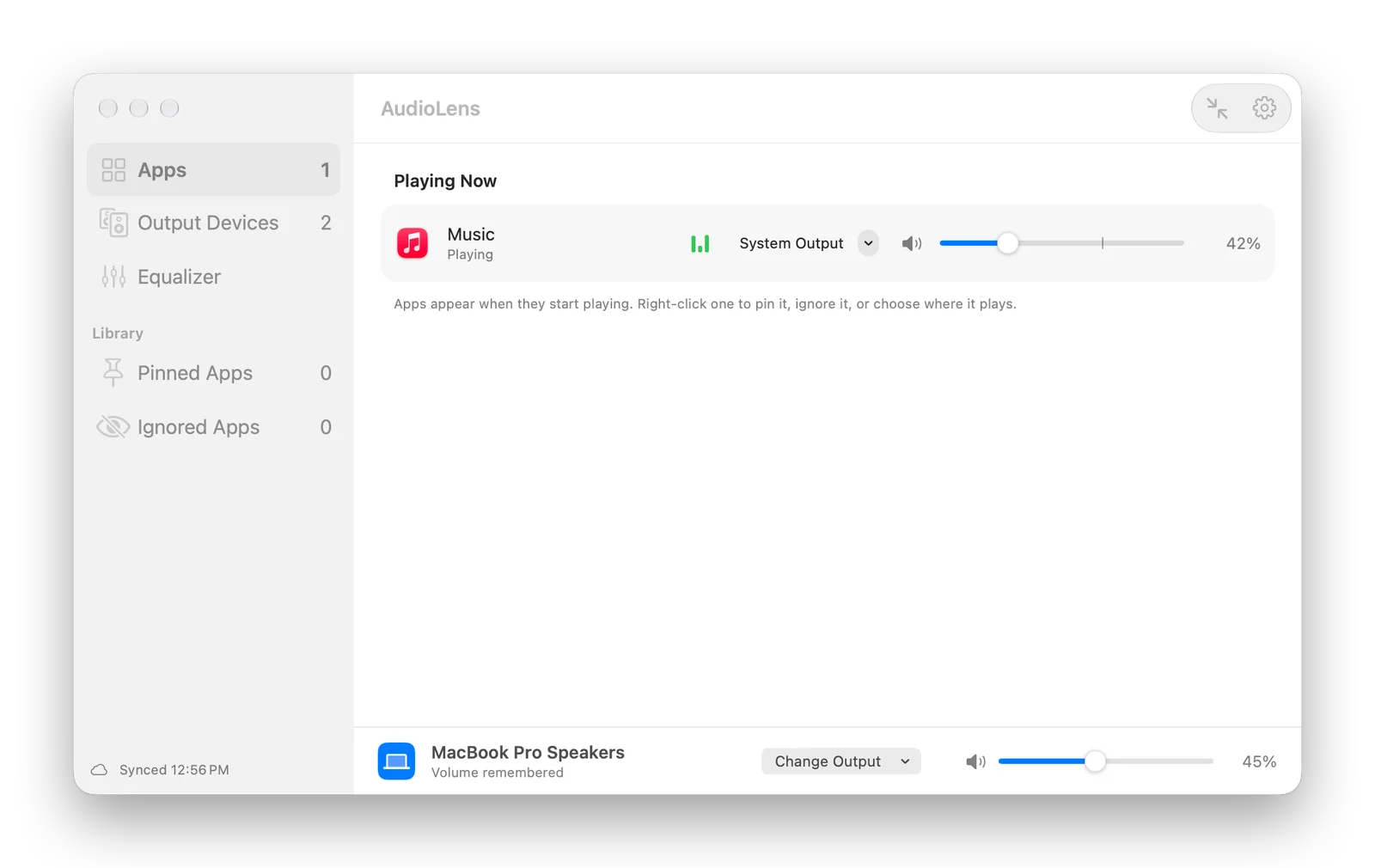Click the 'Playing Now' heading

coord(445,181)
